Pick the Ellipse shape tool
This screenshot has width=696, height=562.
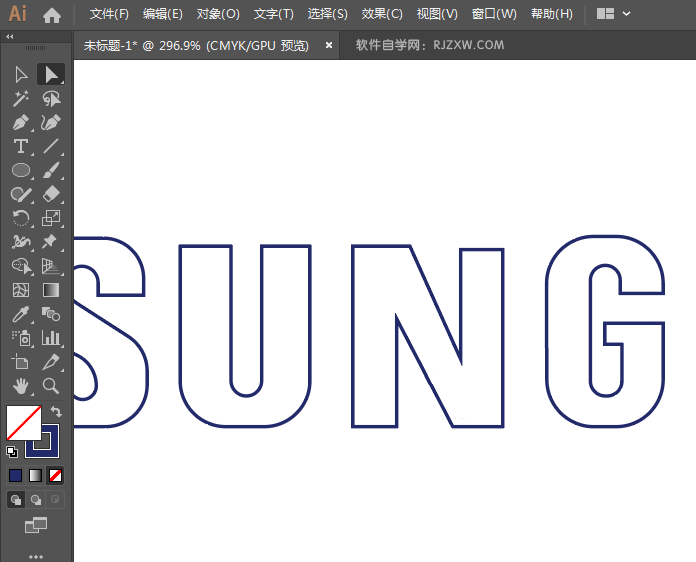click(x=21, y=171)
